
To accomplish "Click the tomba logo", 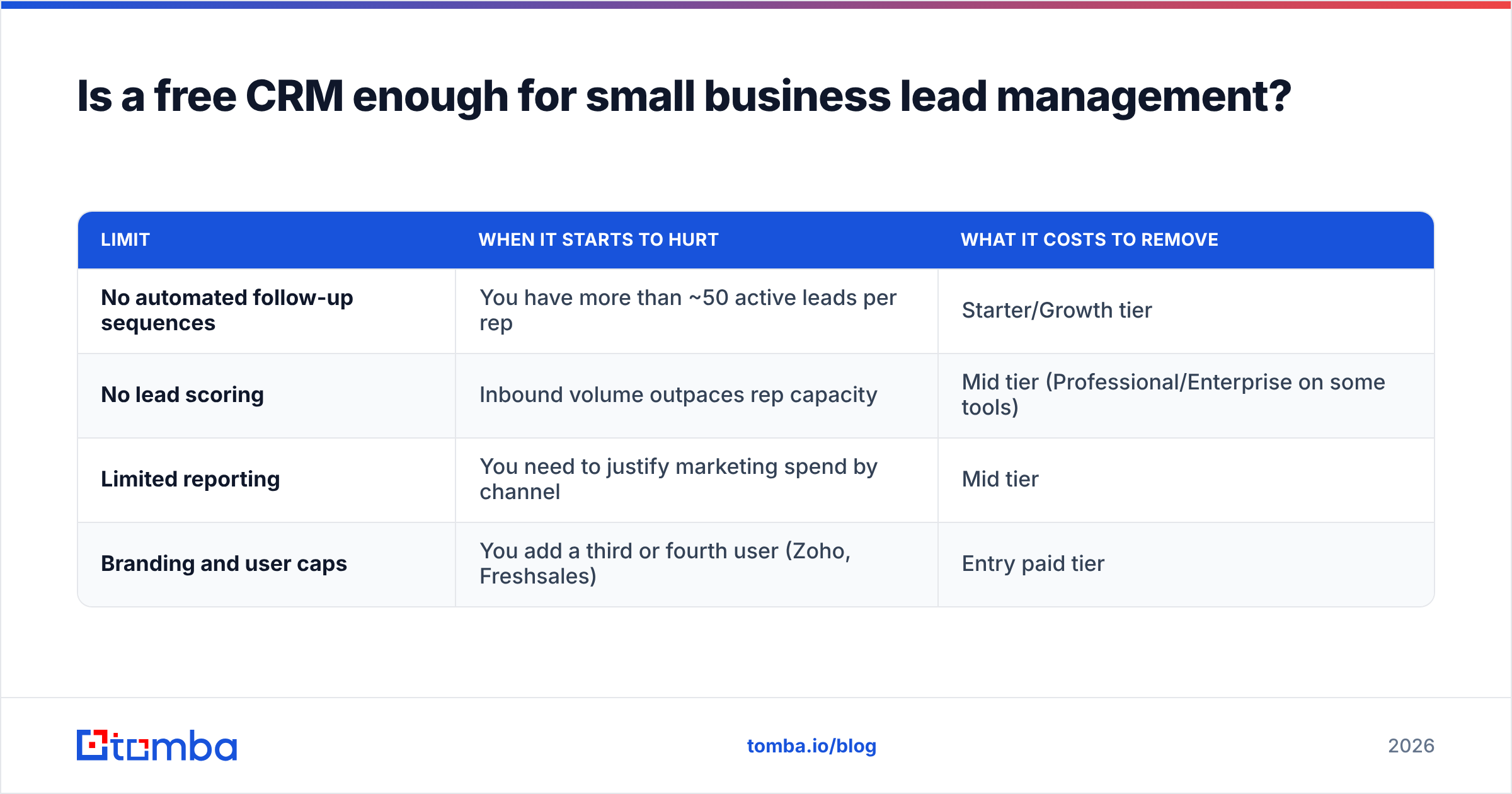I will 157,745.
